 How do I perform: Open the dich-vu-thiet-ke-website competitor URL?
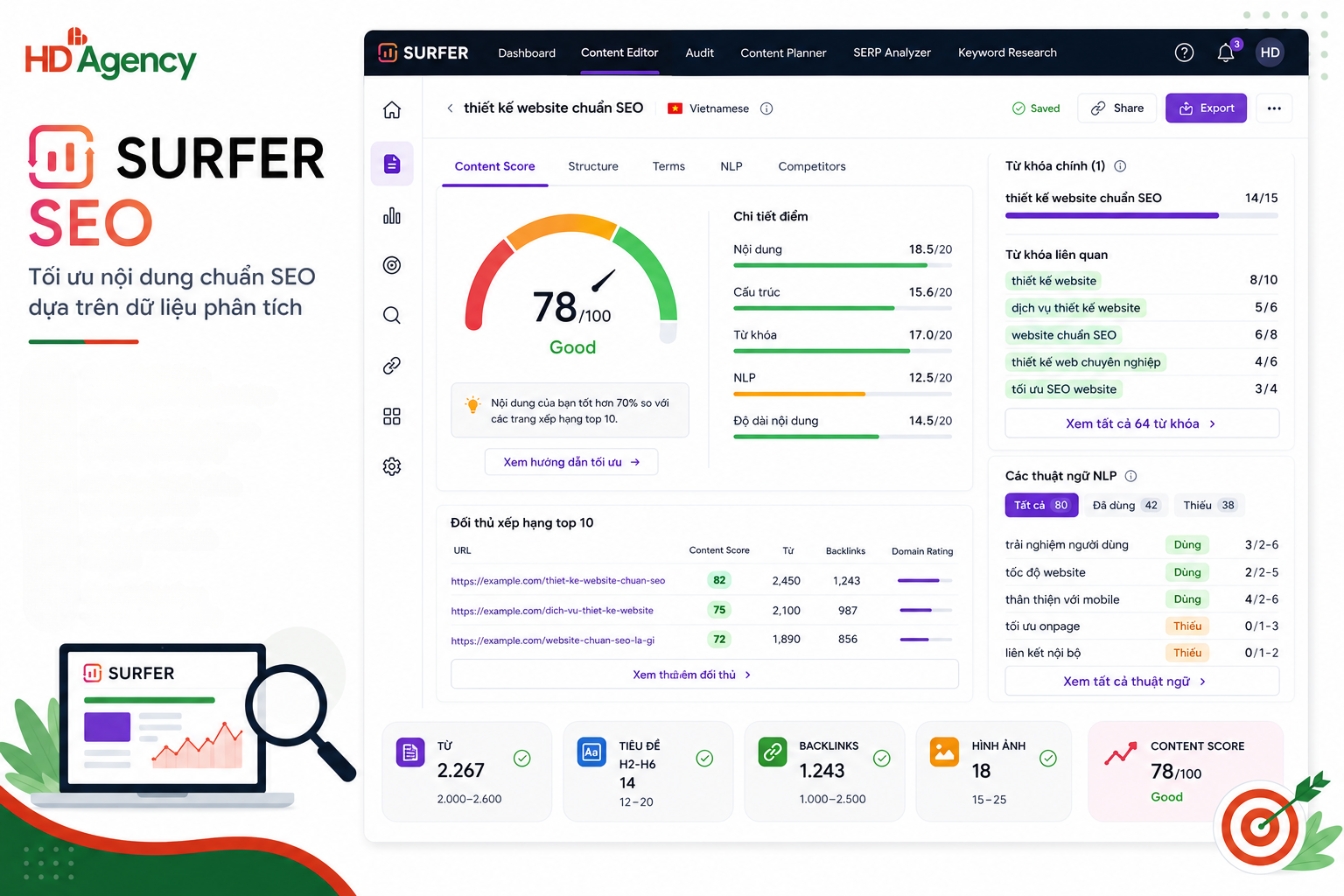point(552,610)
